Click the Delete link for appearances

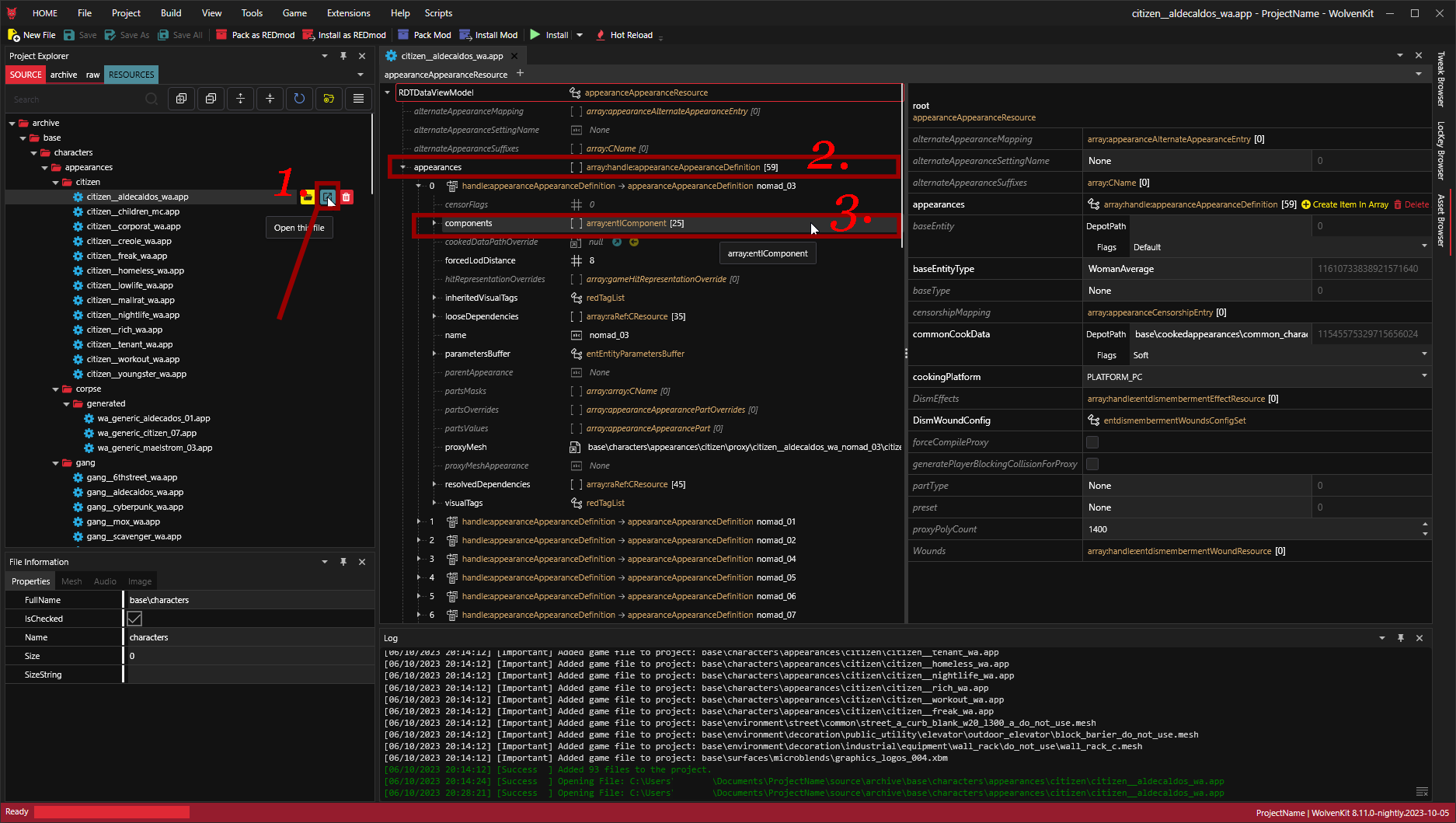coord(1412,204)
